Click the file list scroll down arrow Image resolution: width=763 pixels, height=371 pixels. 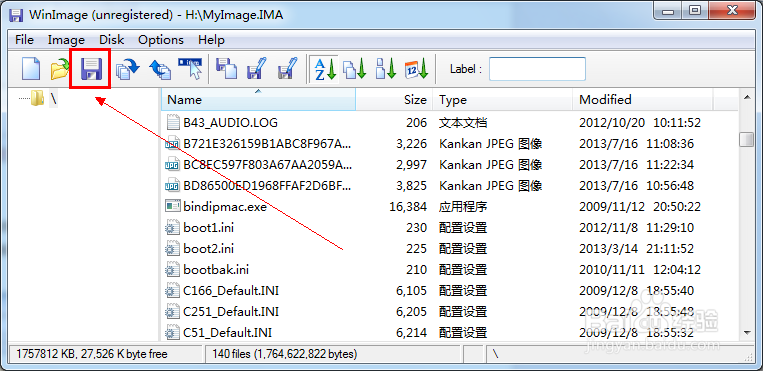[x=746, y=333]
